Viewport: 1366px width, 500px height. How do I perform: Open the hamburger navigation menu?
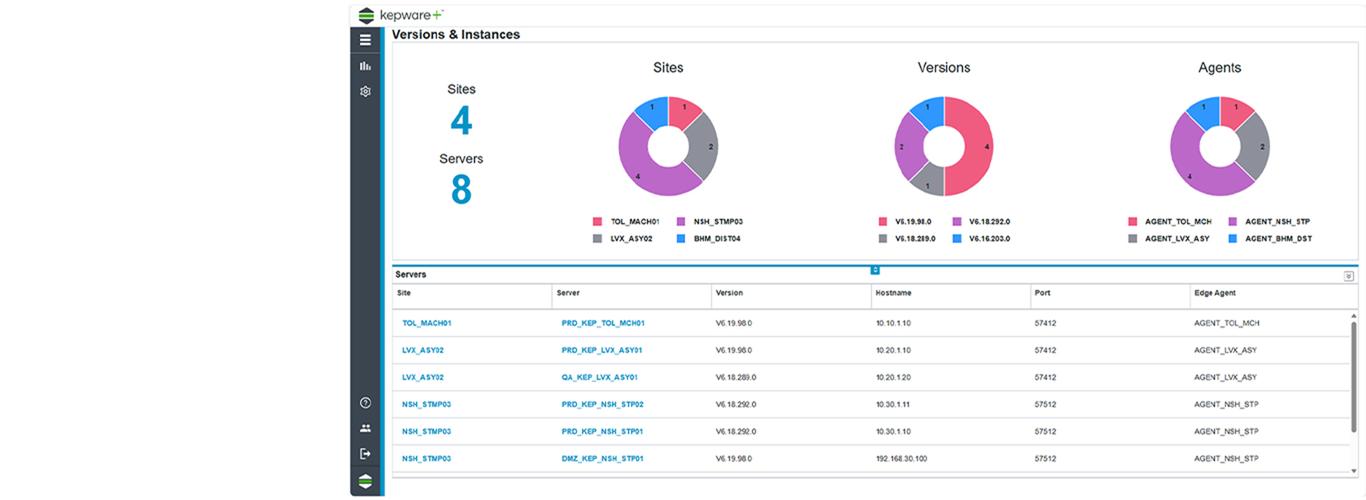(x=365, y=40)
